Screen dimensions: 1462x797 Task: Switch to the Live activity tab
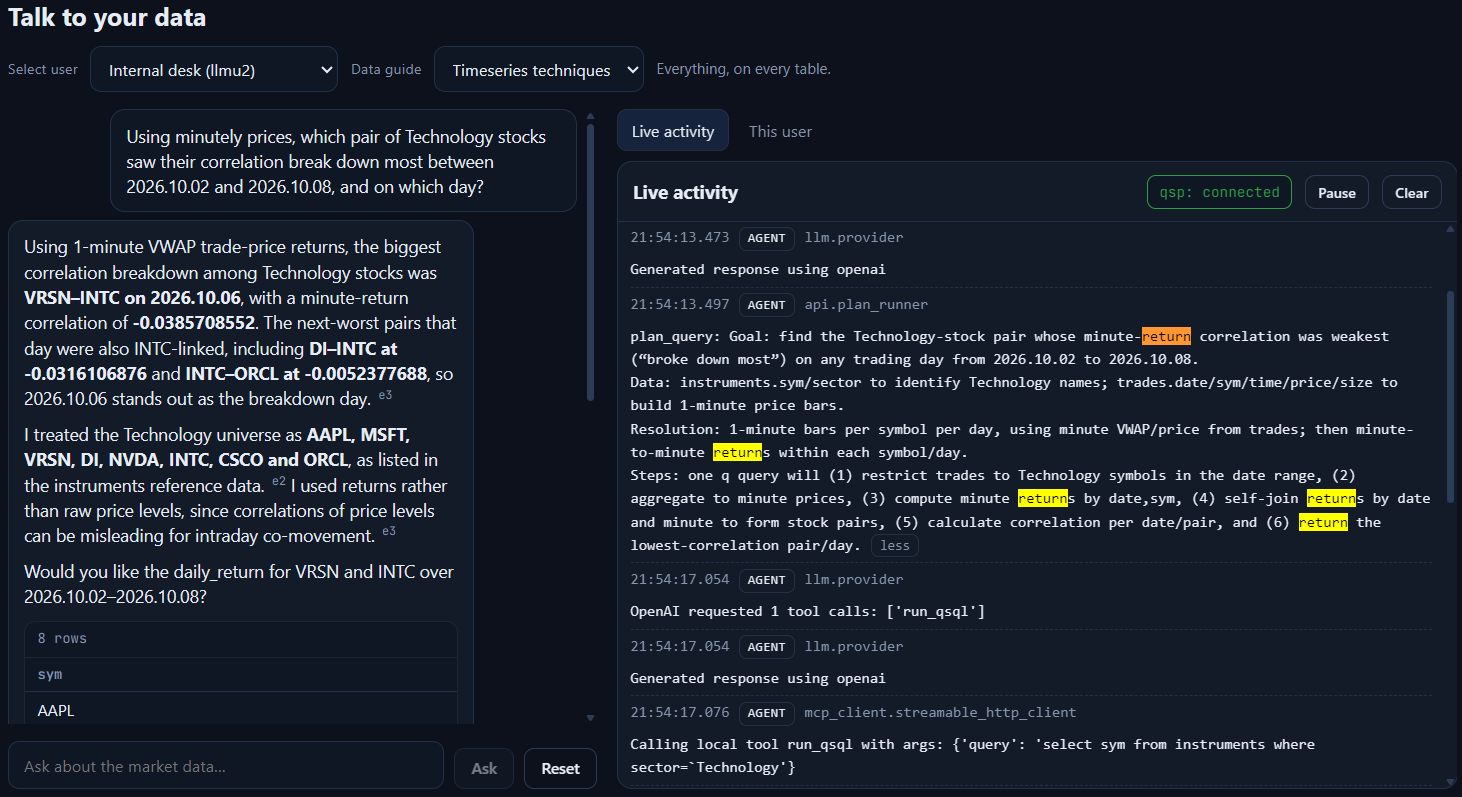point(673,131)
